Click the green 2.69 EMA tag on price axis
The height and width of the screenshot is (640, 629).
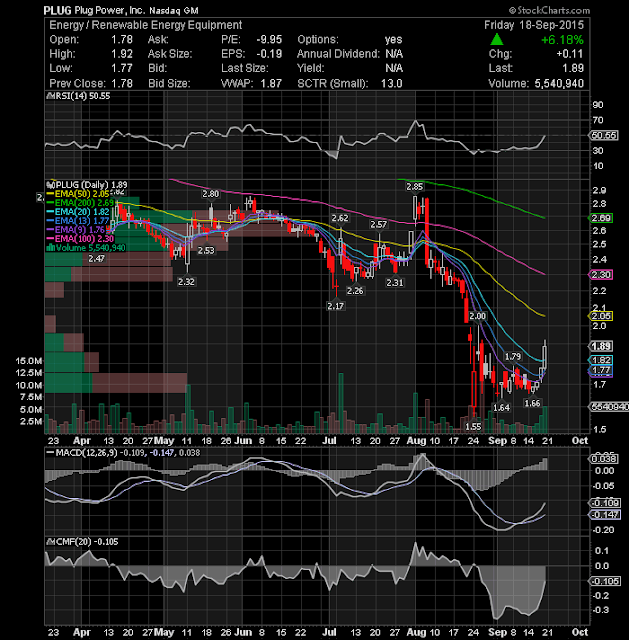click(601, 218)
